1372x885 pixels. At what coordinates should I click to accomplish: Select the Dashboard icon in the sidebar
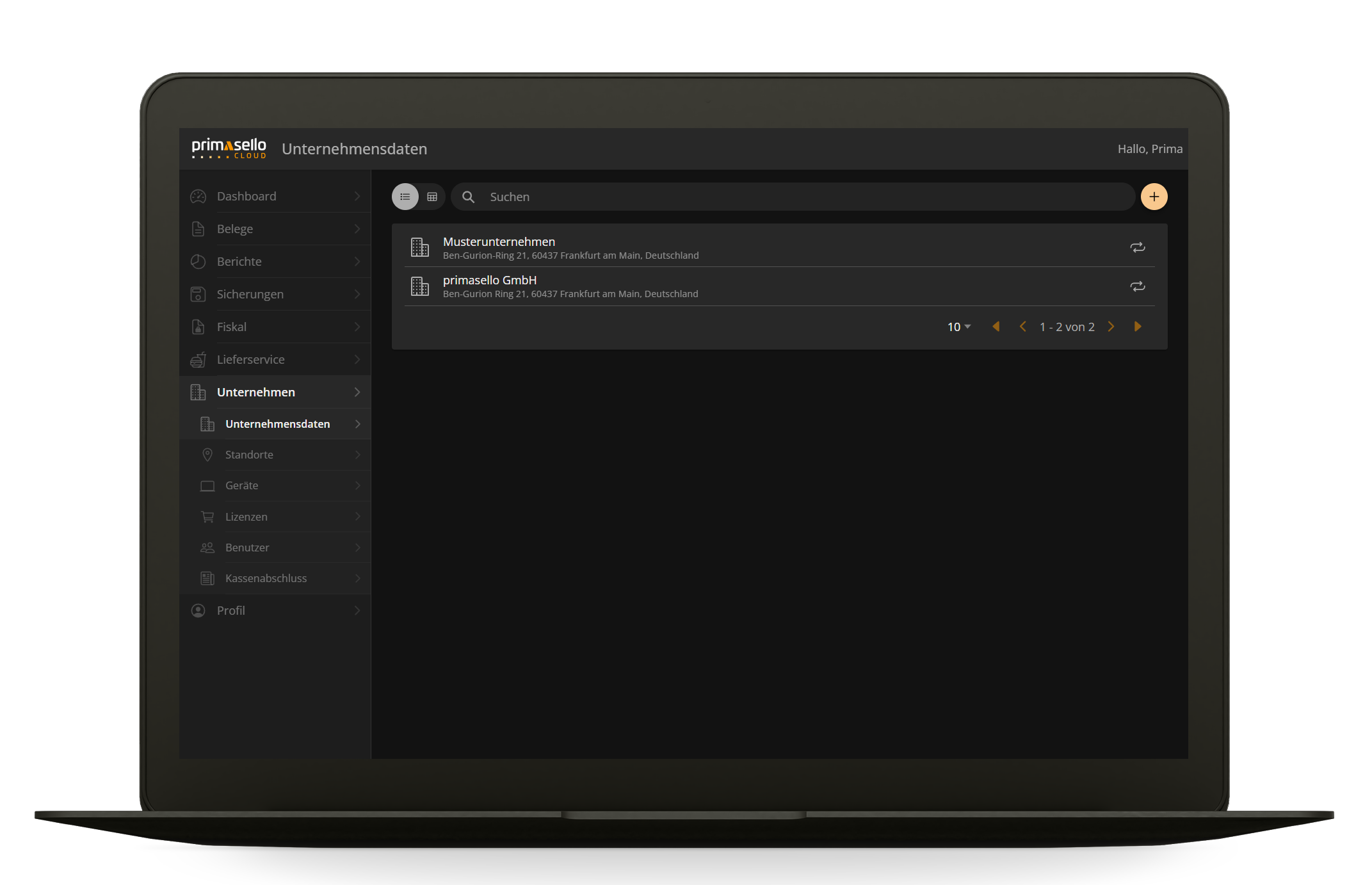click(198, 196)
